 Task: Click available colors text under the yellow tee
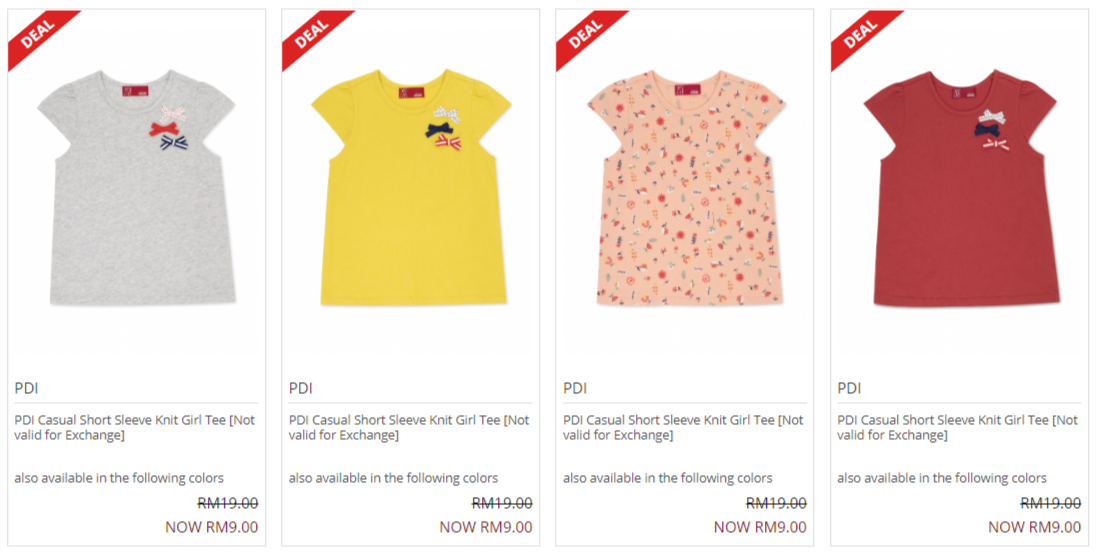click(394, 478)
